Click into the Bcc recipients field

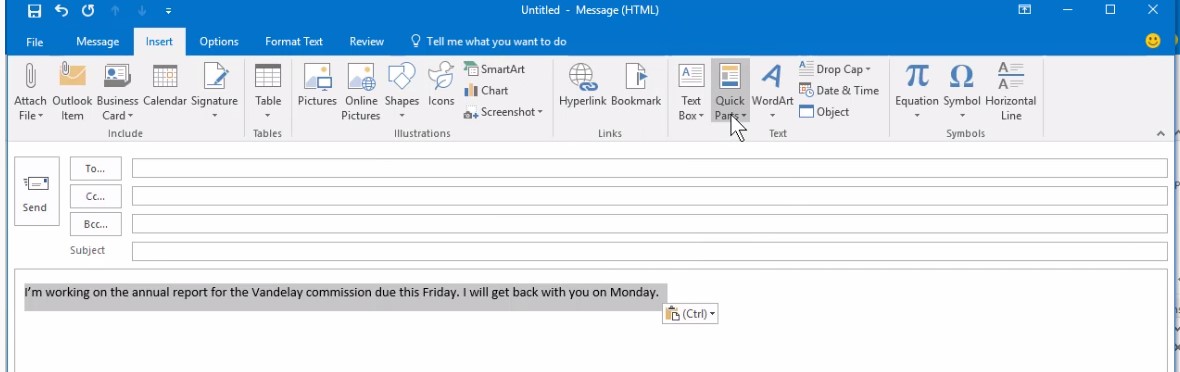[649, 224]
